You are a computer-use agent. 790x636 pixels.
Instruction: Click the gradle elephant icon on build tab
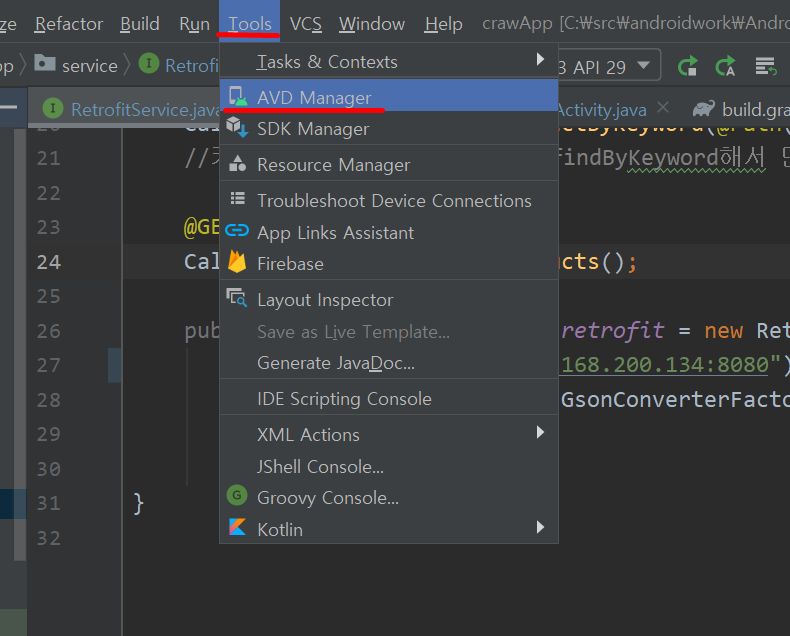point(704,108)
